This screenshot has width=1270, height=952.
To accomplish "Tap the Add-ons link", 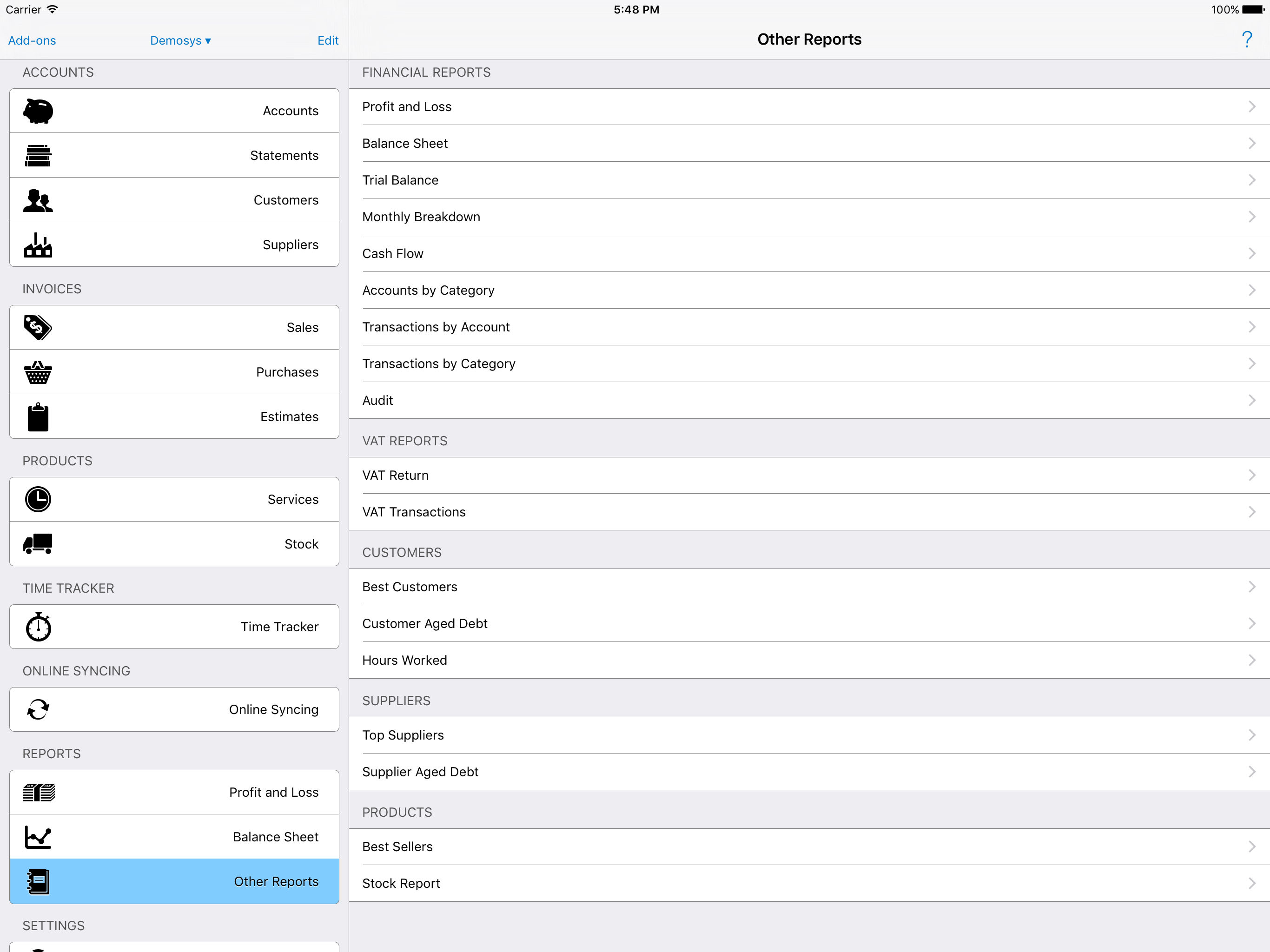I will click(x=32, y=41).
